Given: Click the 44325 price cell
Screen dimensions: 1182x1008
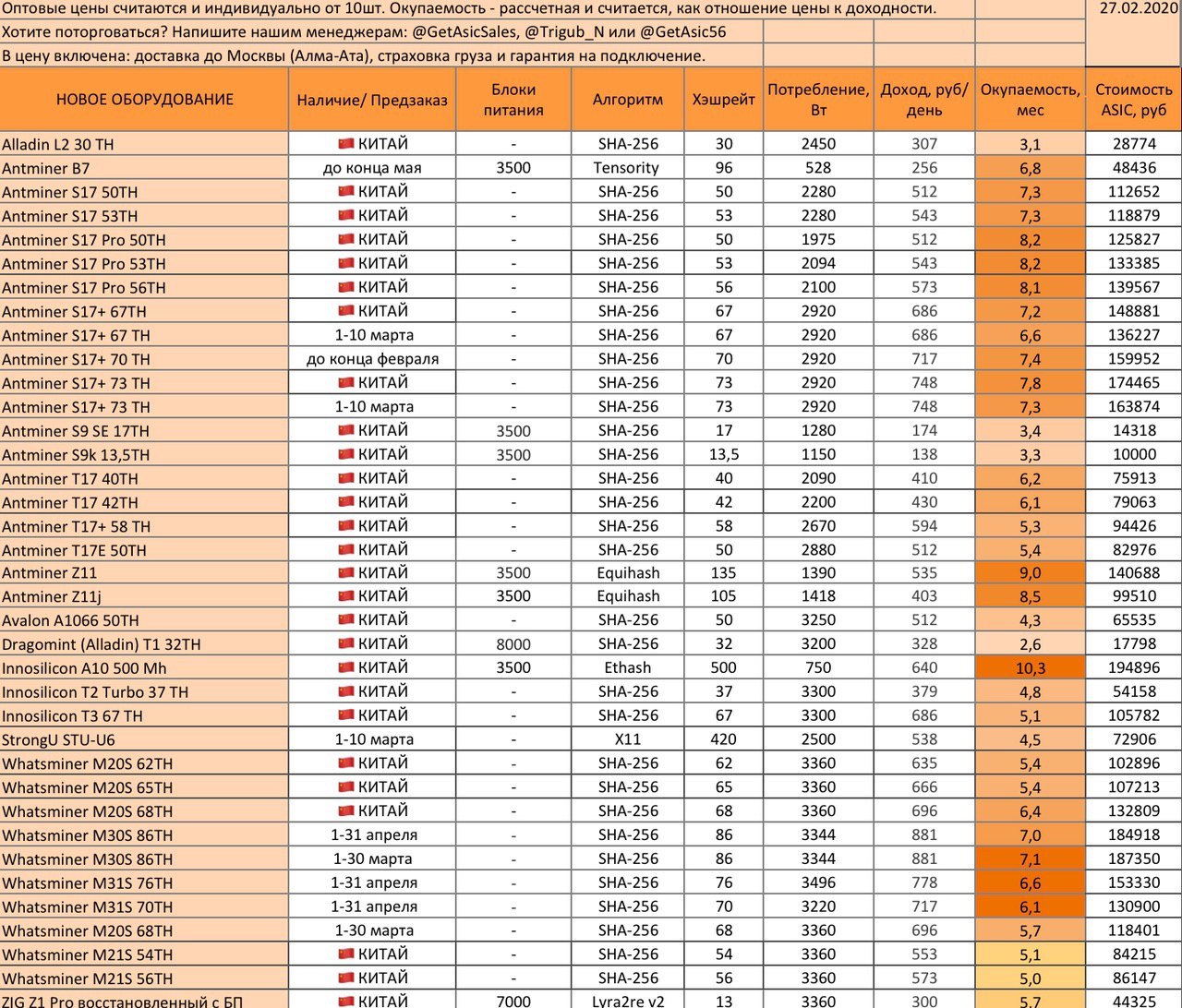Looking at the screenshot, I should [x=1134, y=1001].
